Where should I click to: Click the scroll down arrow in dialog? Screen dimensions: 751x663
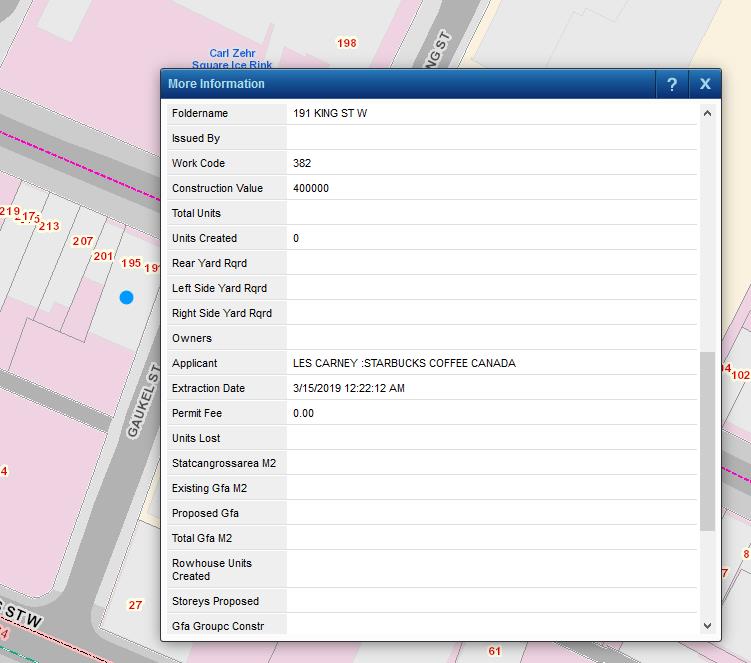pyautogui.click(x=708, y=626)
